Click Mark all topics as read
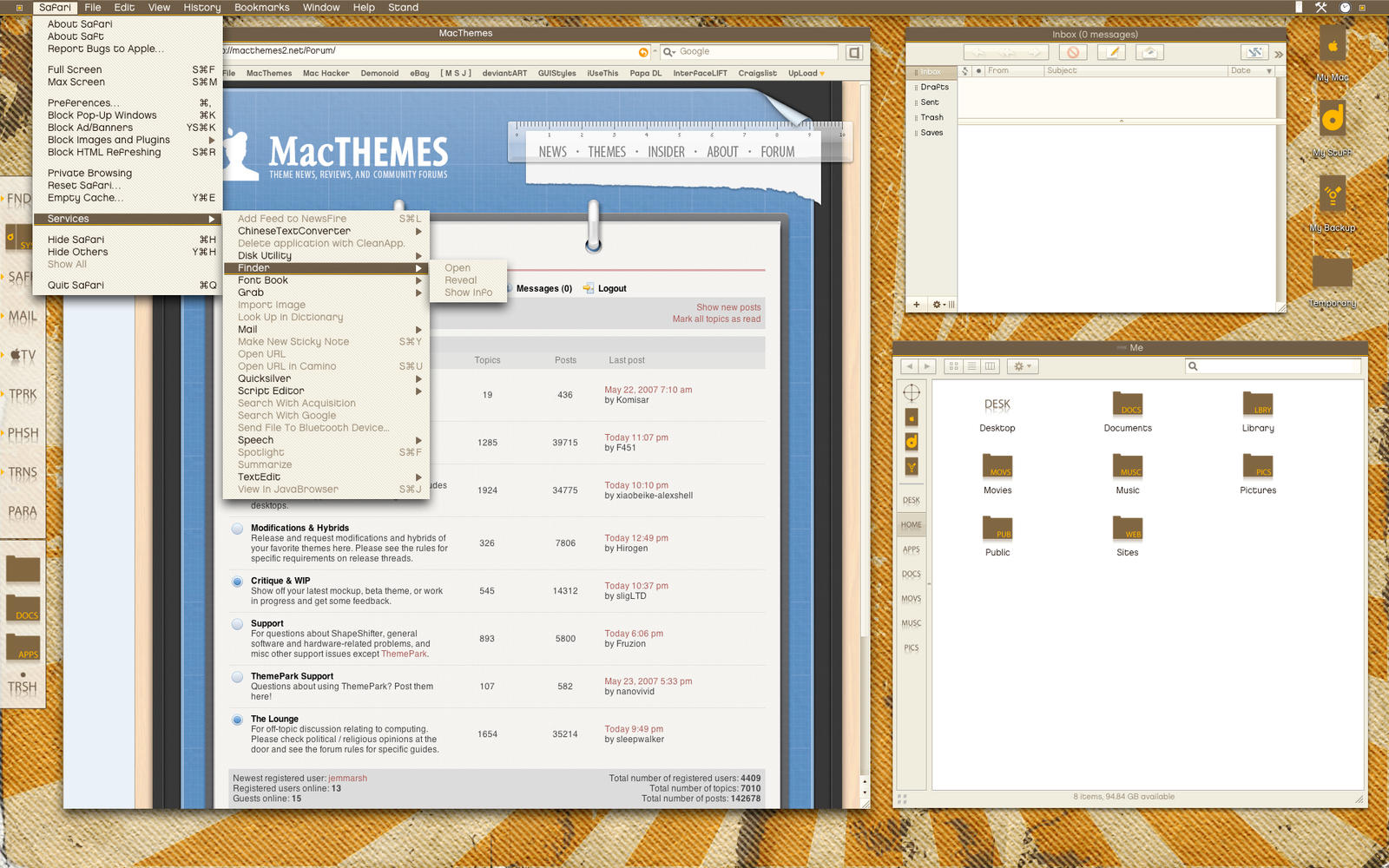The image size is (1389, 868). tap(716, 319)
